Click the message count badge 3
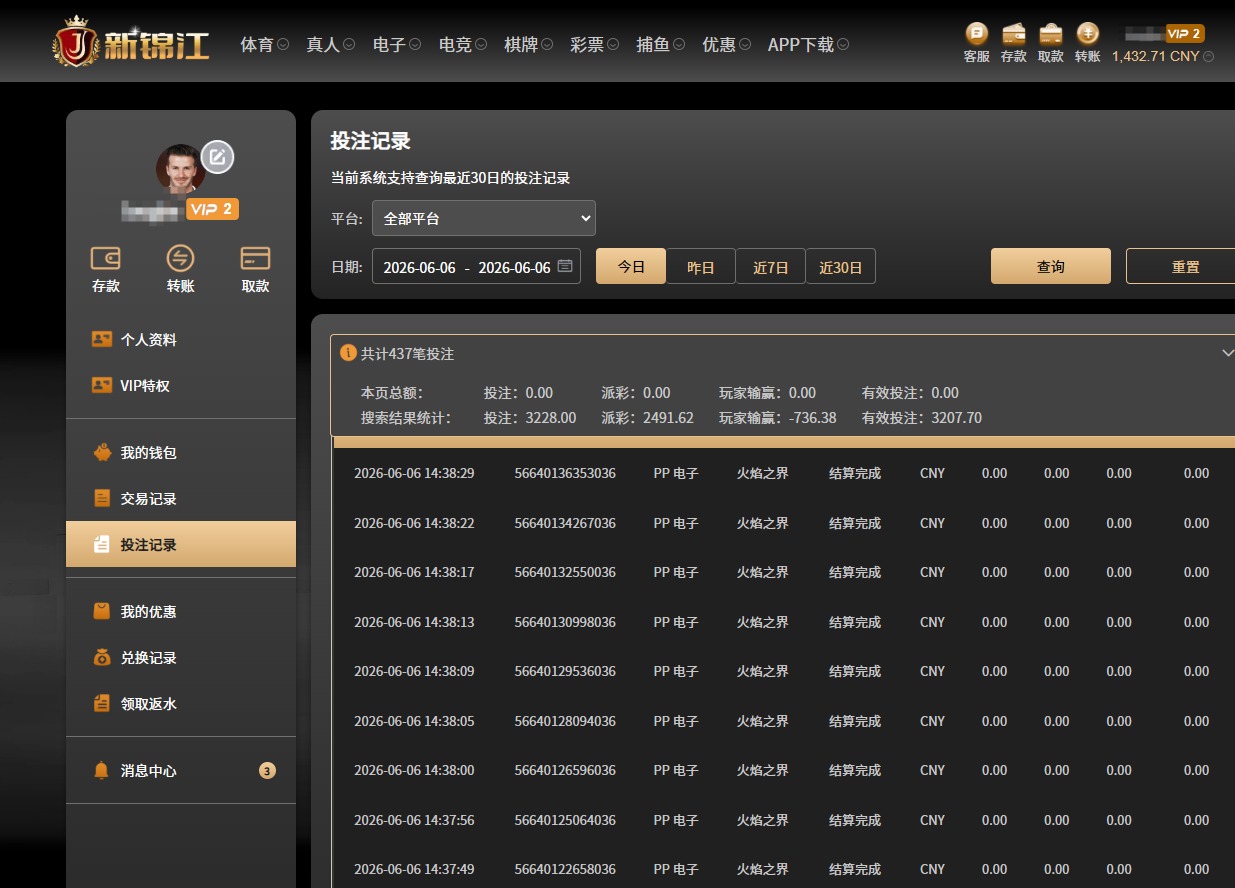 pyautogui.click(x=267, y=770)
